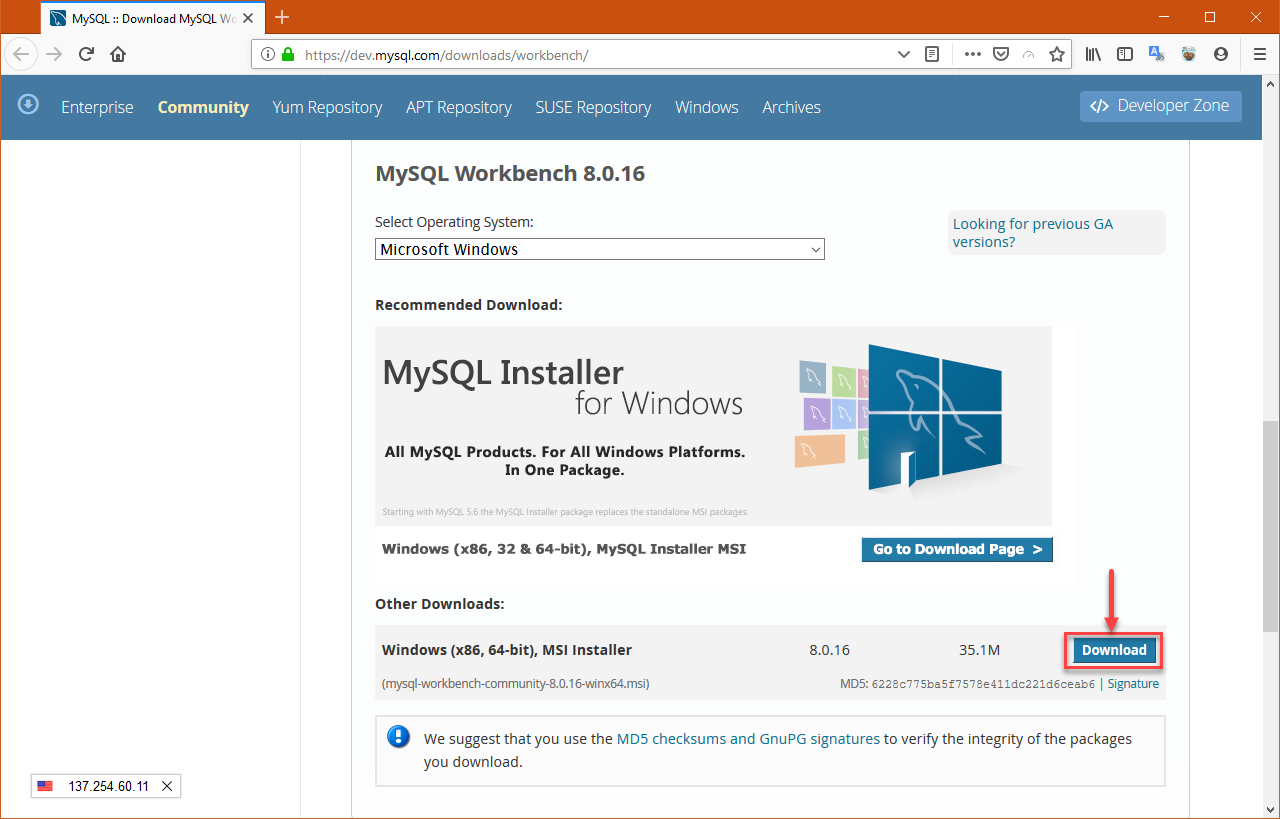Open the Enterprise nav item
Screen dimensions: 1280x819
(x=97, y=107)
